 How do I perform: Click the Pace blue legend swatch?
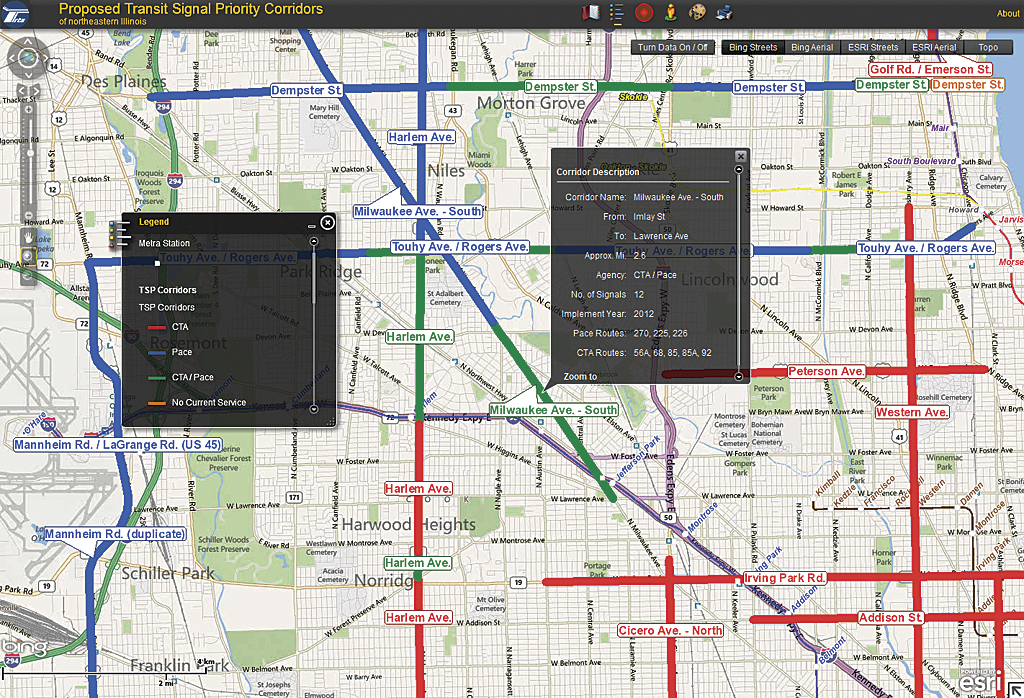pos(157,353)
